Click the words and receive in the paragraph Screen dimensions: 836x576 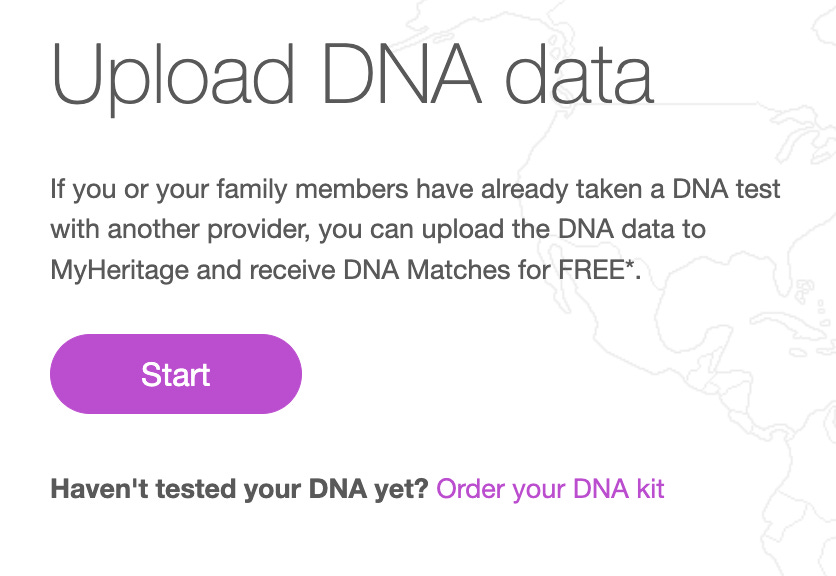click(267, 269)
